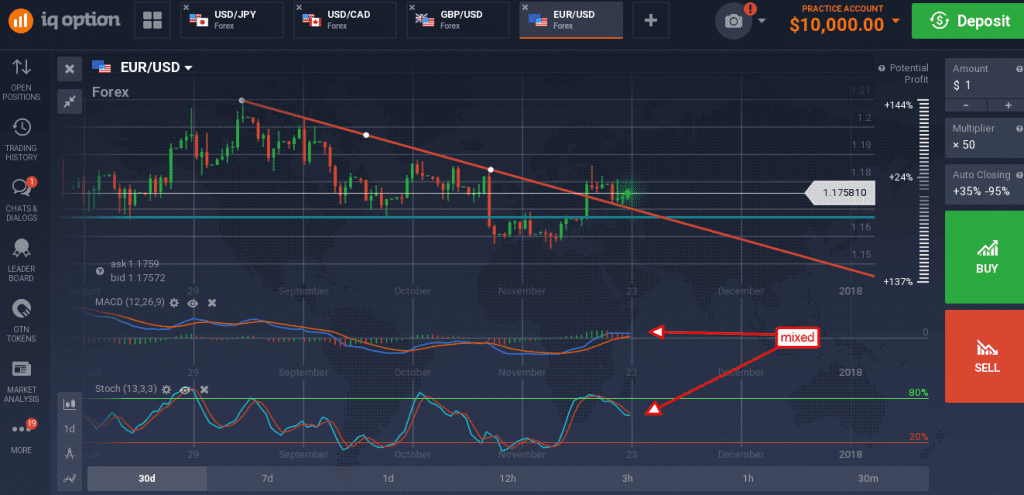Show help for Auto Closing

[x=1019, y=176]
